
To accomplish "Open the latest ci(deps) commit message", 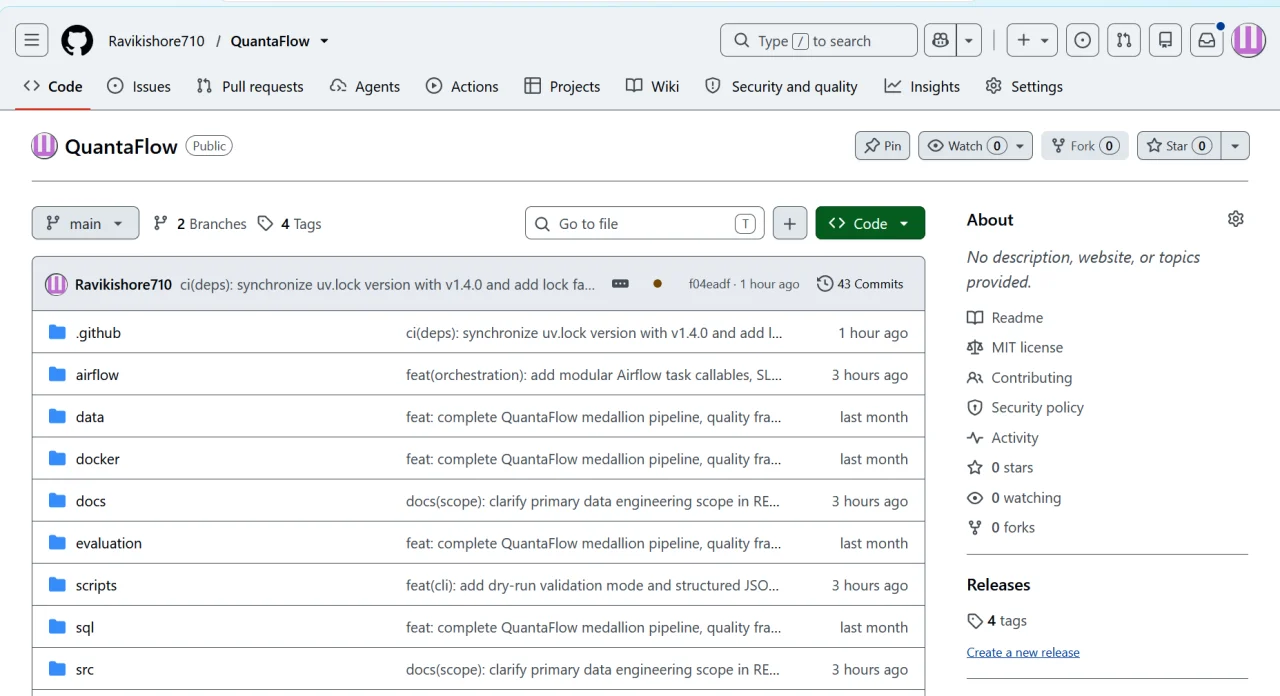I will point(388,284).
